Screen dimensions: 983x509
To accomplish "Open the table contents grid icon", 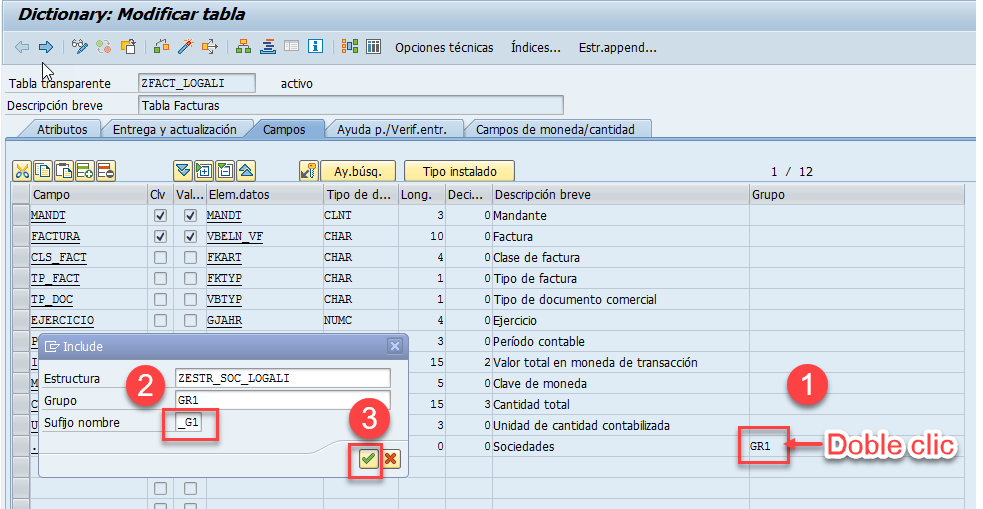I will click(x=374, y=46).
